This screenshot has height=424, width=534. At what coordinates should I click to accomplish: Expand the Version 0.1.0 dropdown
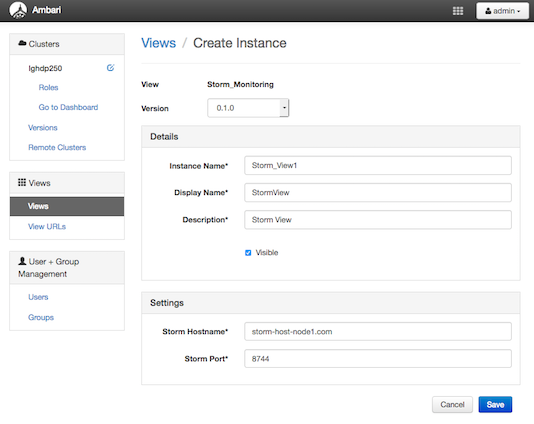248,108
